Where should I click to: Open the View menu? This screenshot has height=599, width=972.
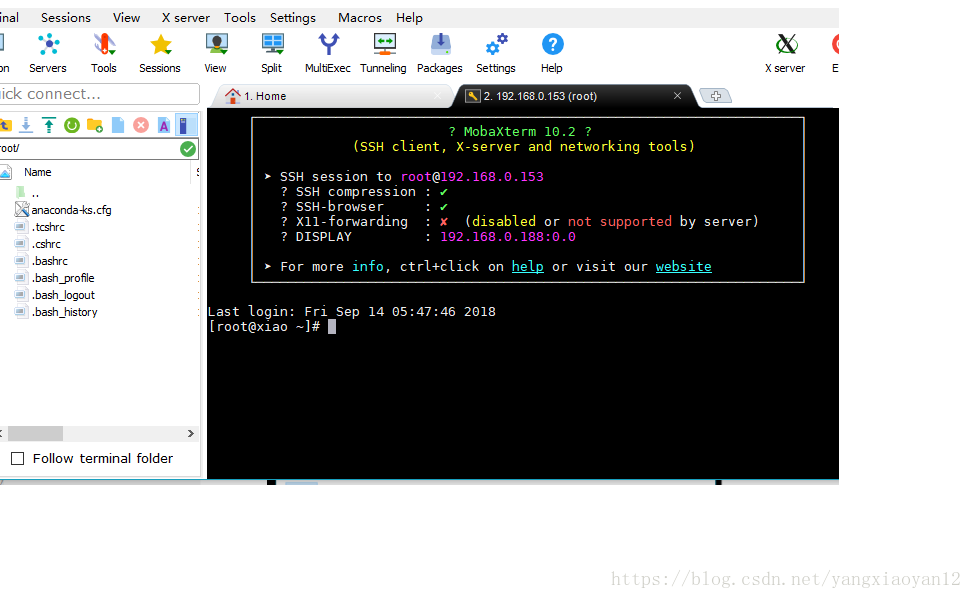point(126,17)
